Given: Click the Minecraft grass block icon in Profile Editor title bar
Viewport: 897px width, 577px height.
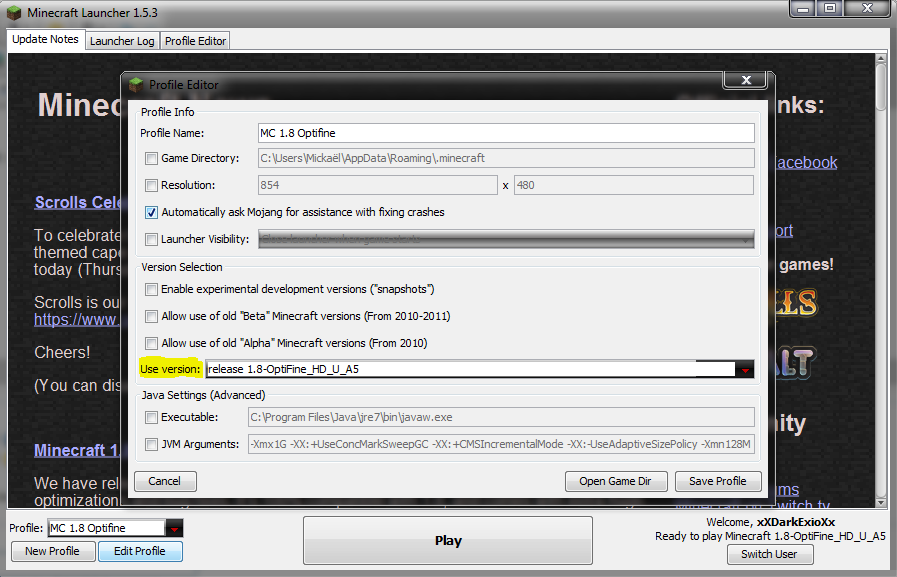Looking at the screenshot, I should (136, 85).
